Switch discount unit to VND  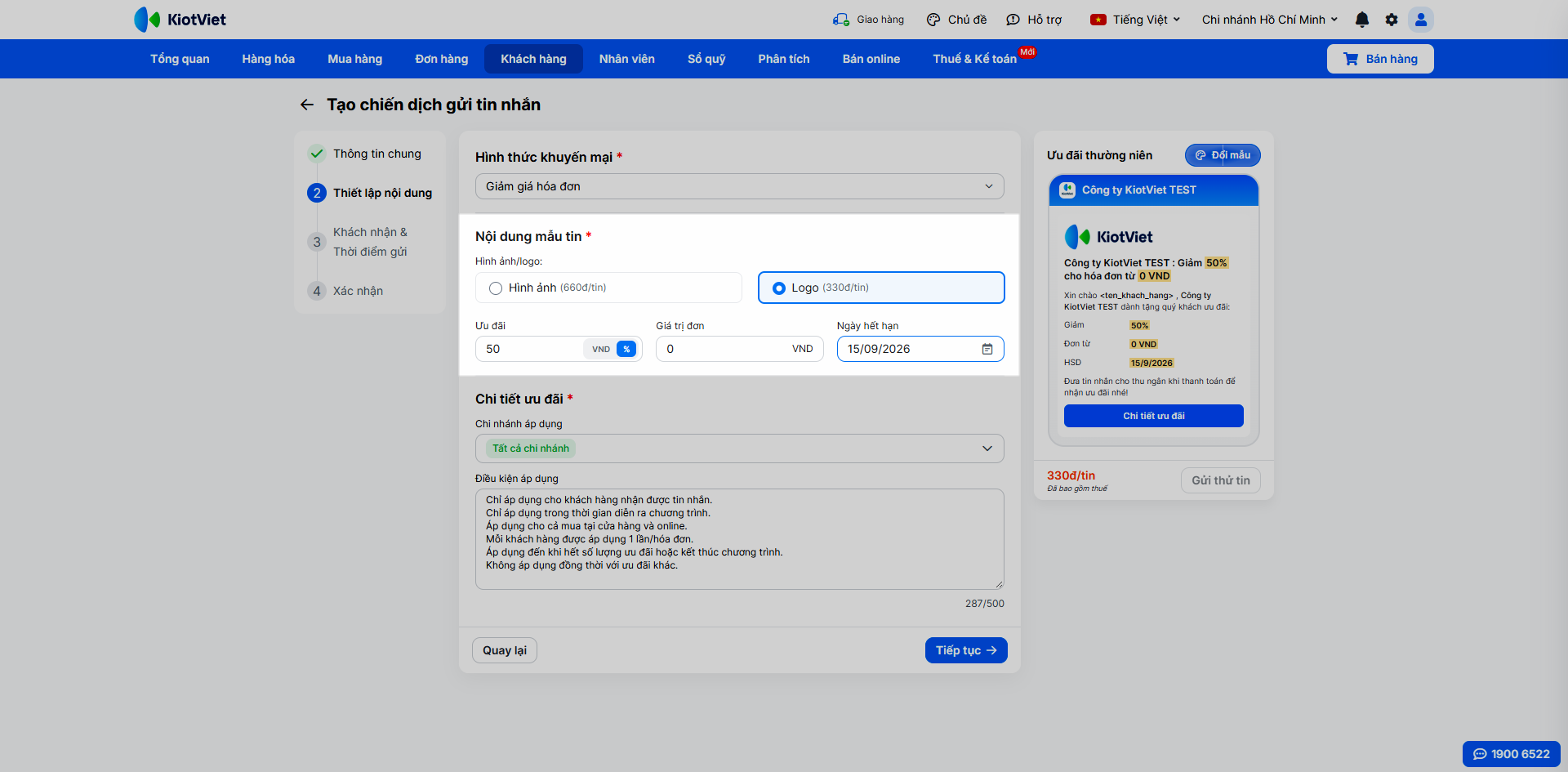tap(601, 349)
